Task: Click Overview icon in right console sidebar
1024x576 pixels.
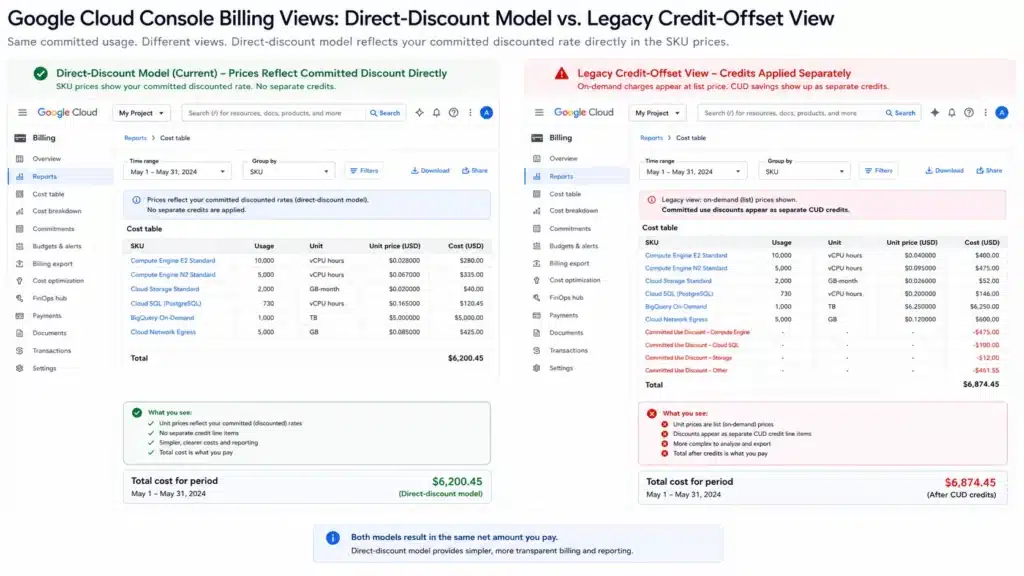Action: click(536, 159)
